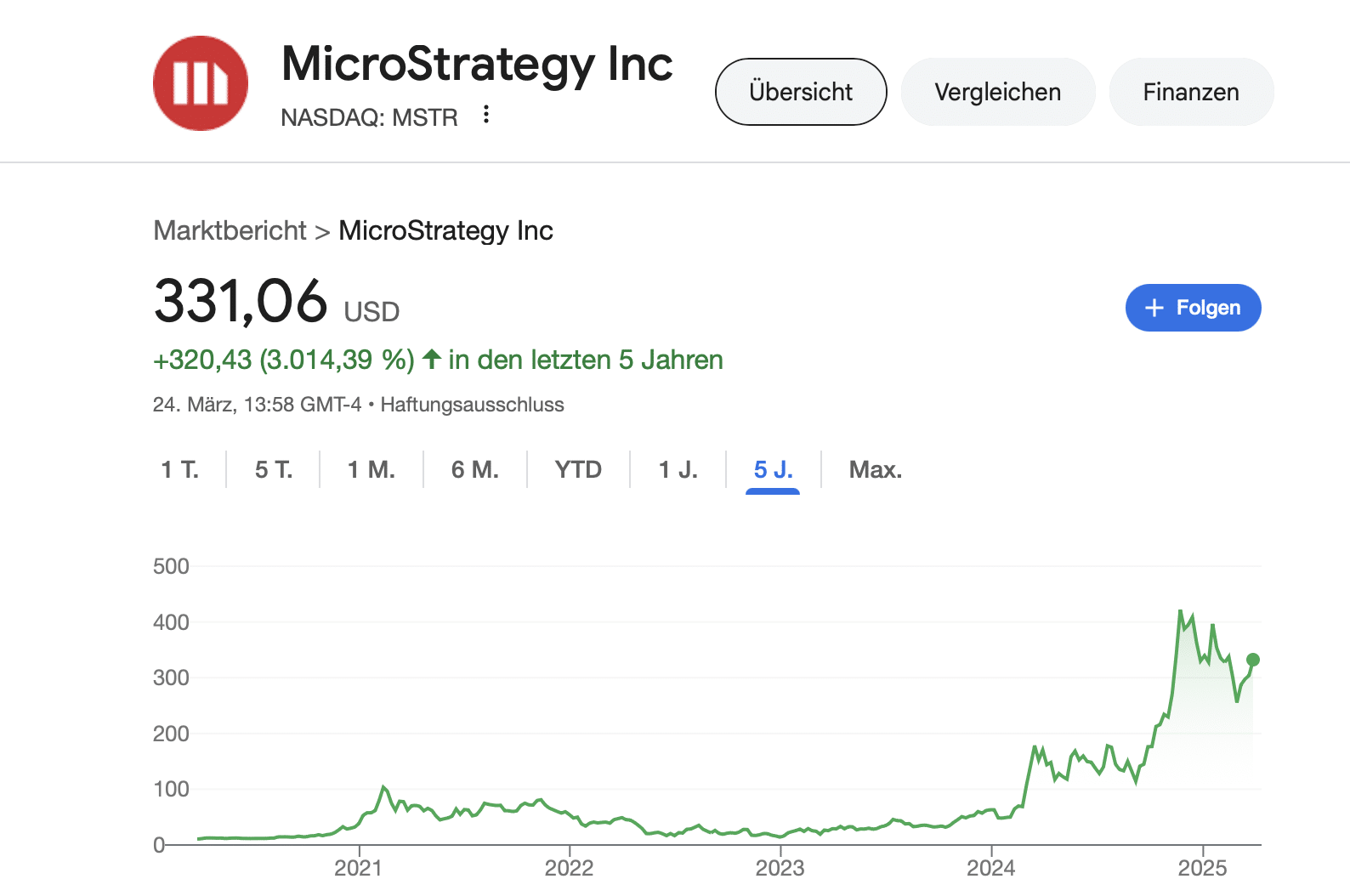This screenshot has height=896, width=1350.
Task: Select the 1 M. time range
Action: pos(372,469)
